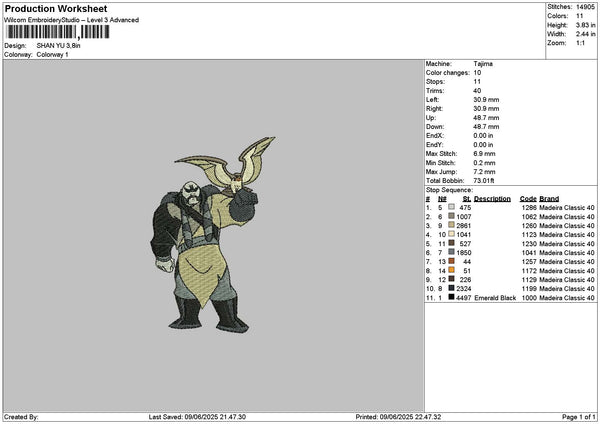Image resolution: width=600 pixels, height=424 pixels.
Task: Select the Zoom value 1:1
Action: (x=580, y=43)
